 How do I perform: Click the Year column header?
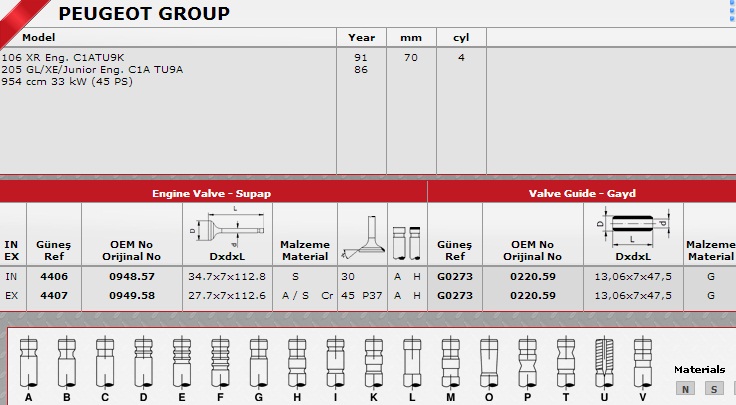[361, 38]
